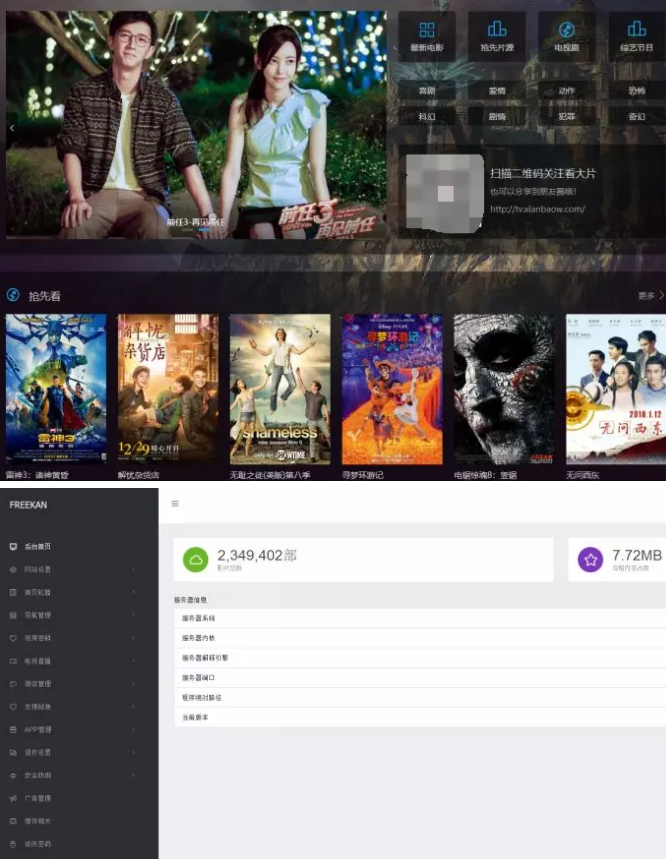Open the 寻梦环游记 movie poster
This screenshot has height=859, width=666.
click(392, 389)
